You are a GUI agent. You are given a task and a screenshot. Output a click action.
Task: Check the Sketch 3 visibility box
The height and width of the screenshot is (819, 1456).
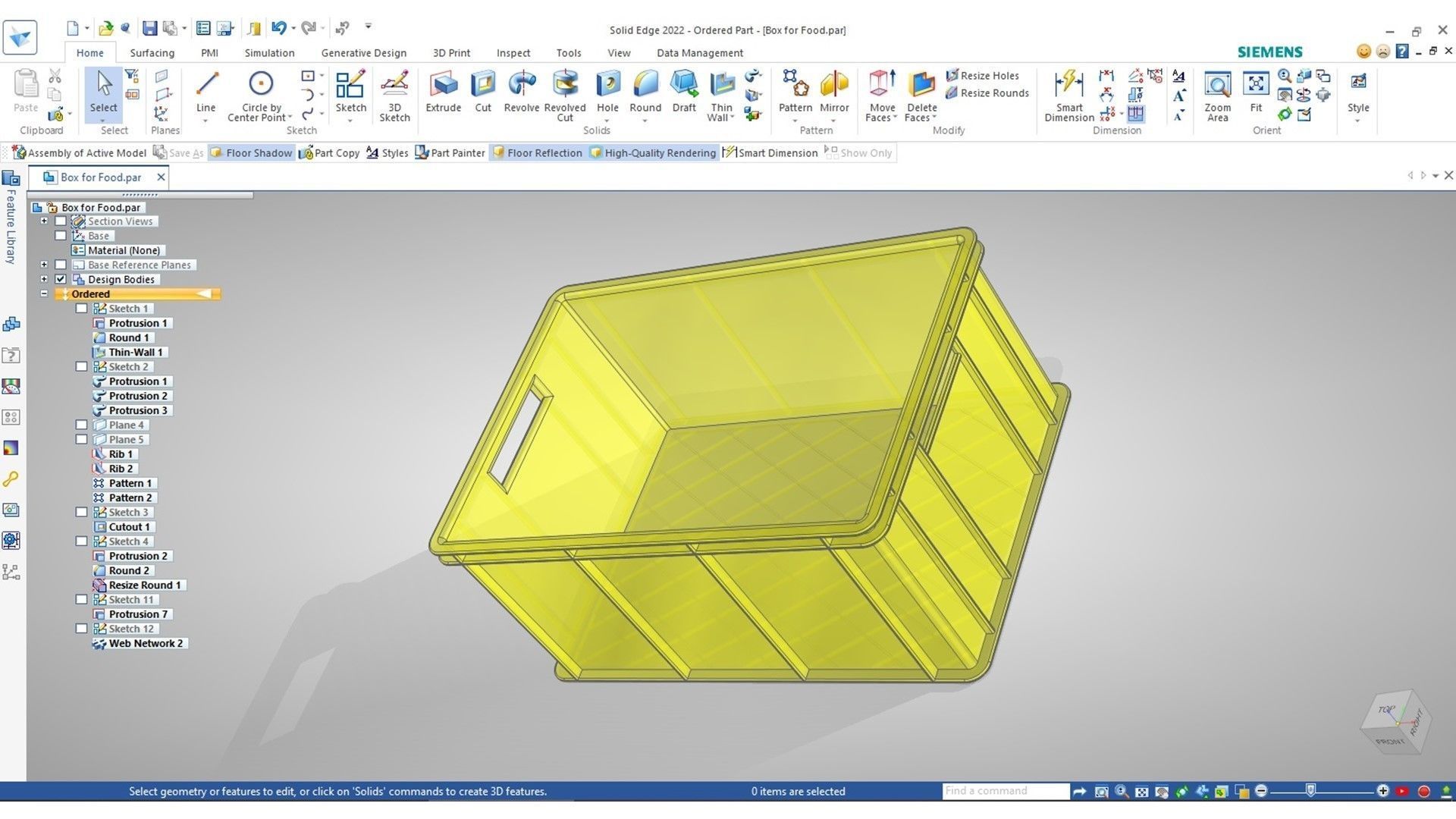[81, 512]
